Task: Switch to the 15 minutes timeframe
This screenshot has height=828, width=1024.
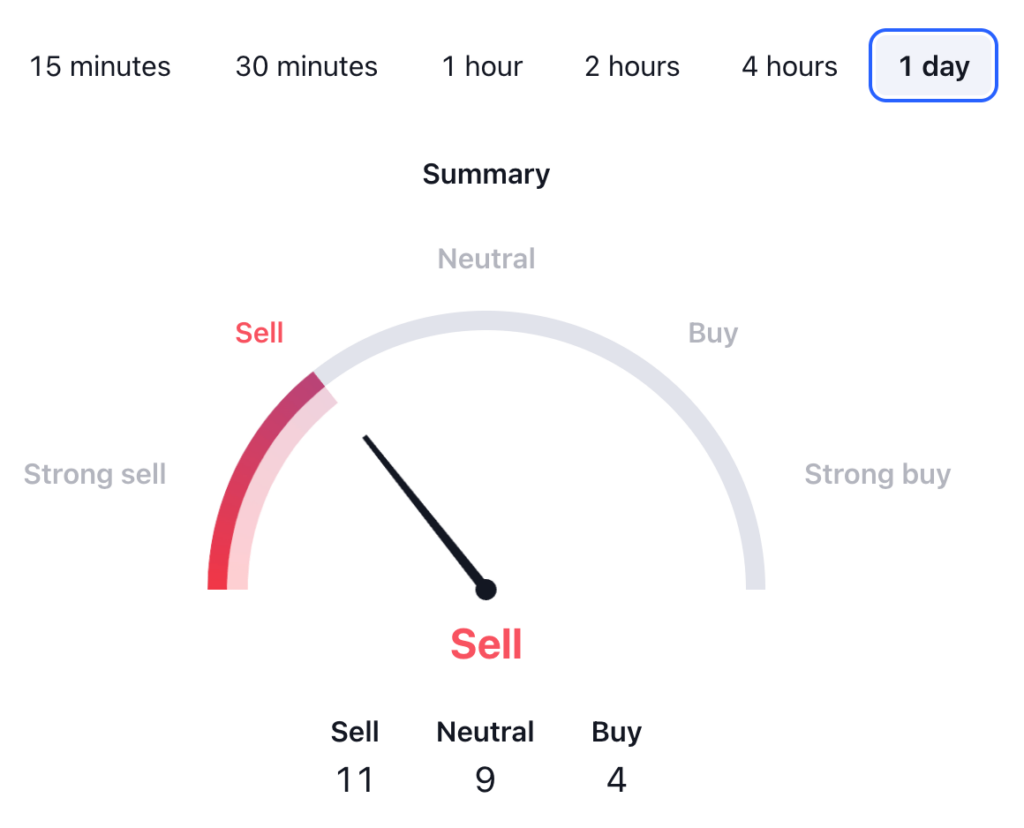Action: click(x=100, y=67)
